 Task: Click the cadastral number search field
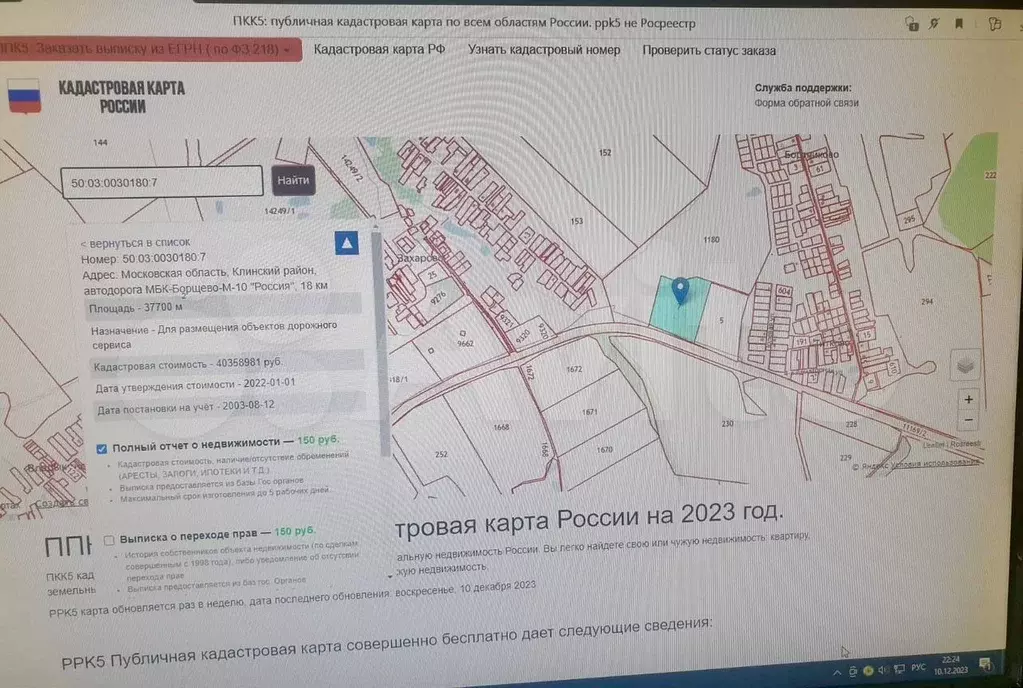162,182
